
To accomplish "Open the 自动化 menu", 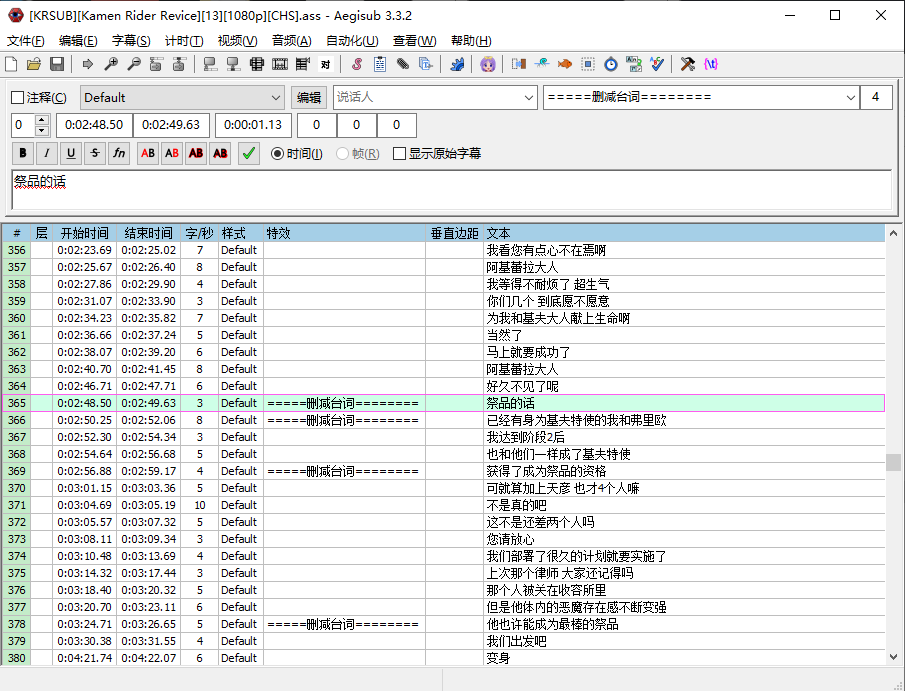I will [x=352, y=41].
